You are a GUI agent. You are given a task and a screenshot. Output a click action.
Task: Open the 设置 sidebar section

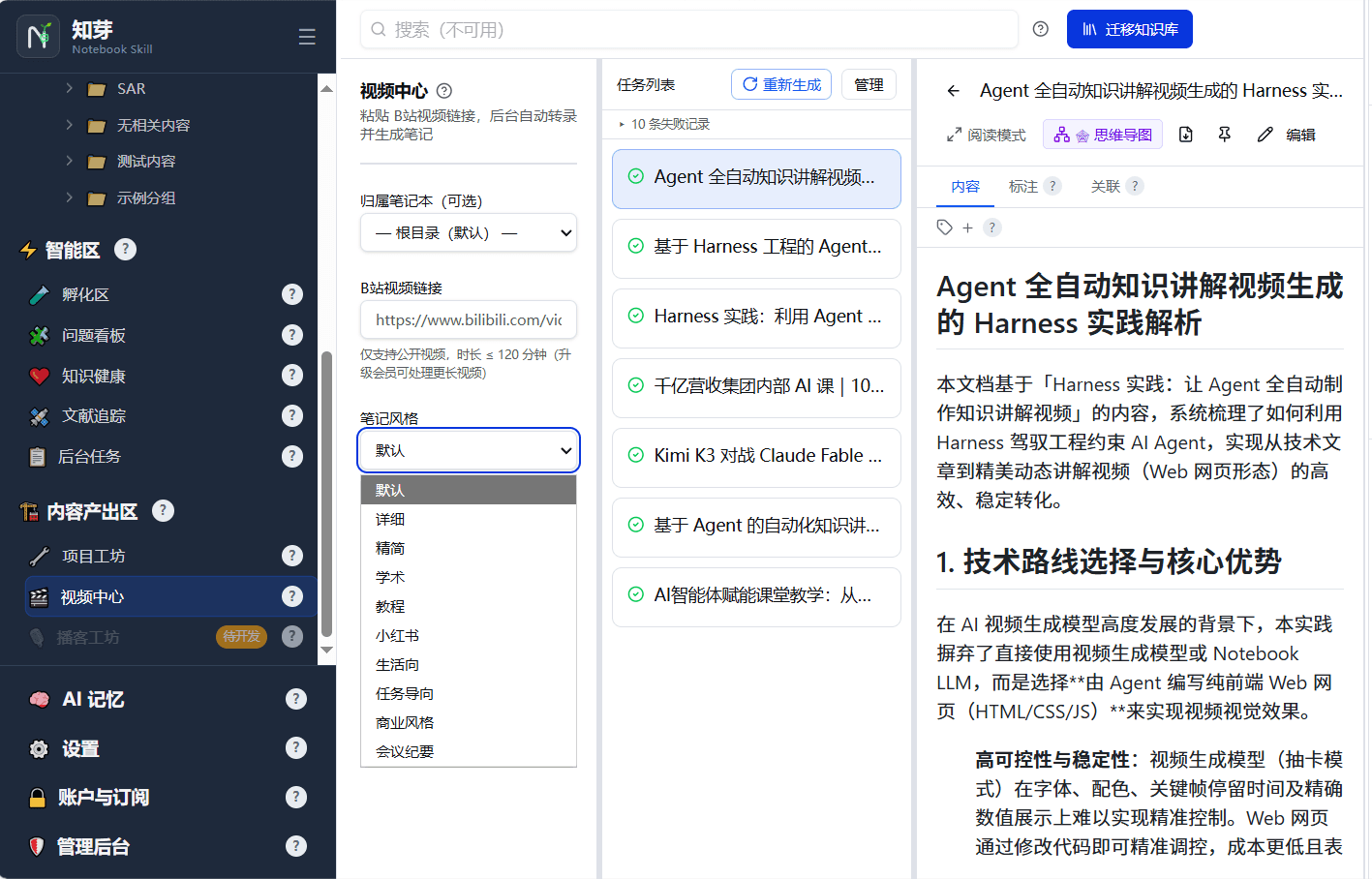click(x=80, y=748)
